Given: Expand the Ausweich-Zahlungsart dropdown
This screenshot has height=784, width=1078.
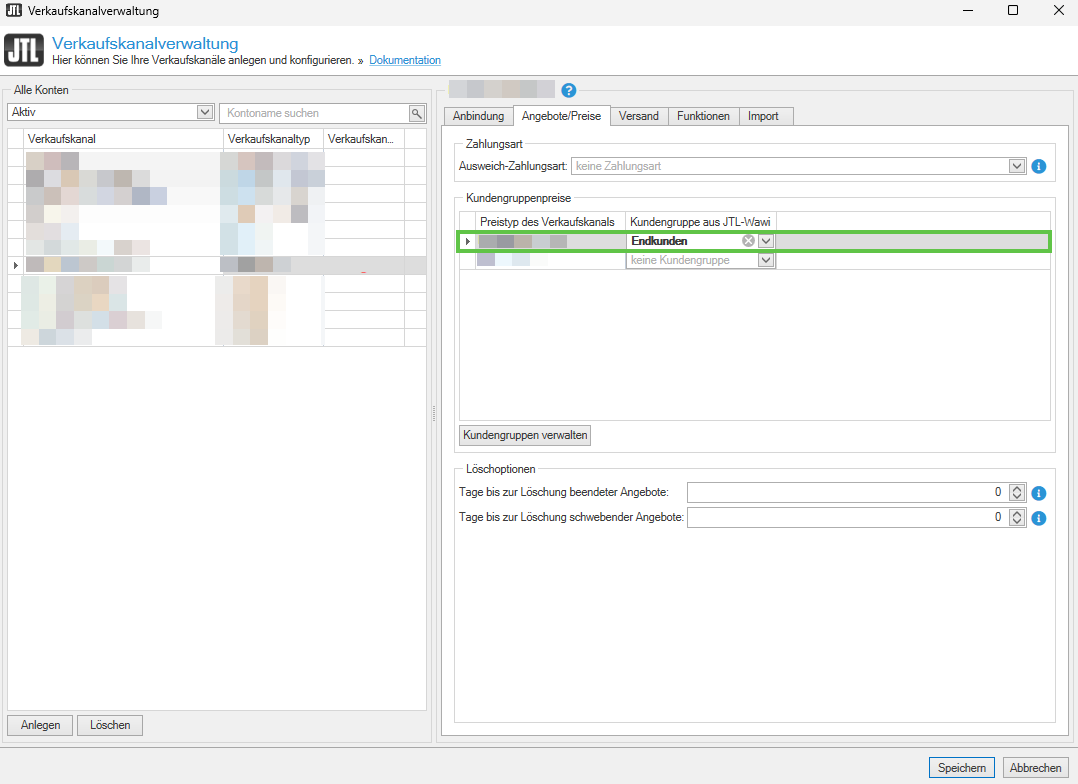Looking at the screenshot, I should 1017,166.
